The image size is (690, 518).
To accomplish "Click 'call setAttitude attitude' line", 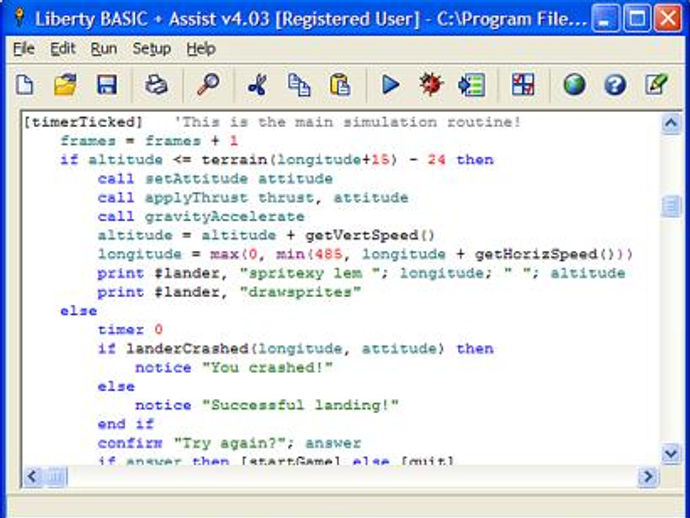I will 215,179.
